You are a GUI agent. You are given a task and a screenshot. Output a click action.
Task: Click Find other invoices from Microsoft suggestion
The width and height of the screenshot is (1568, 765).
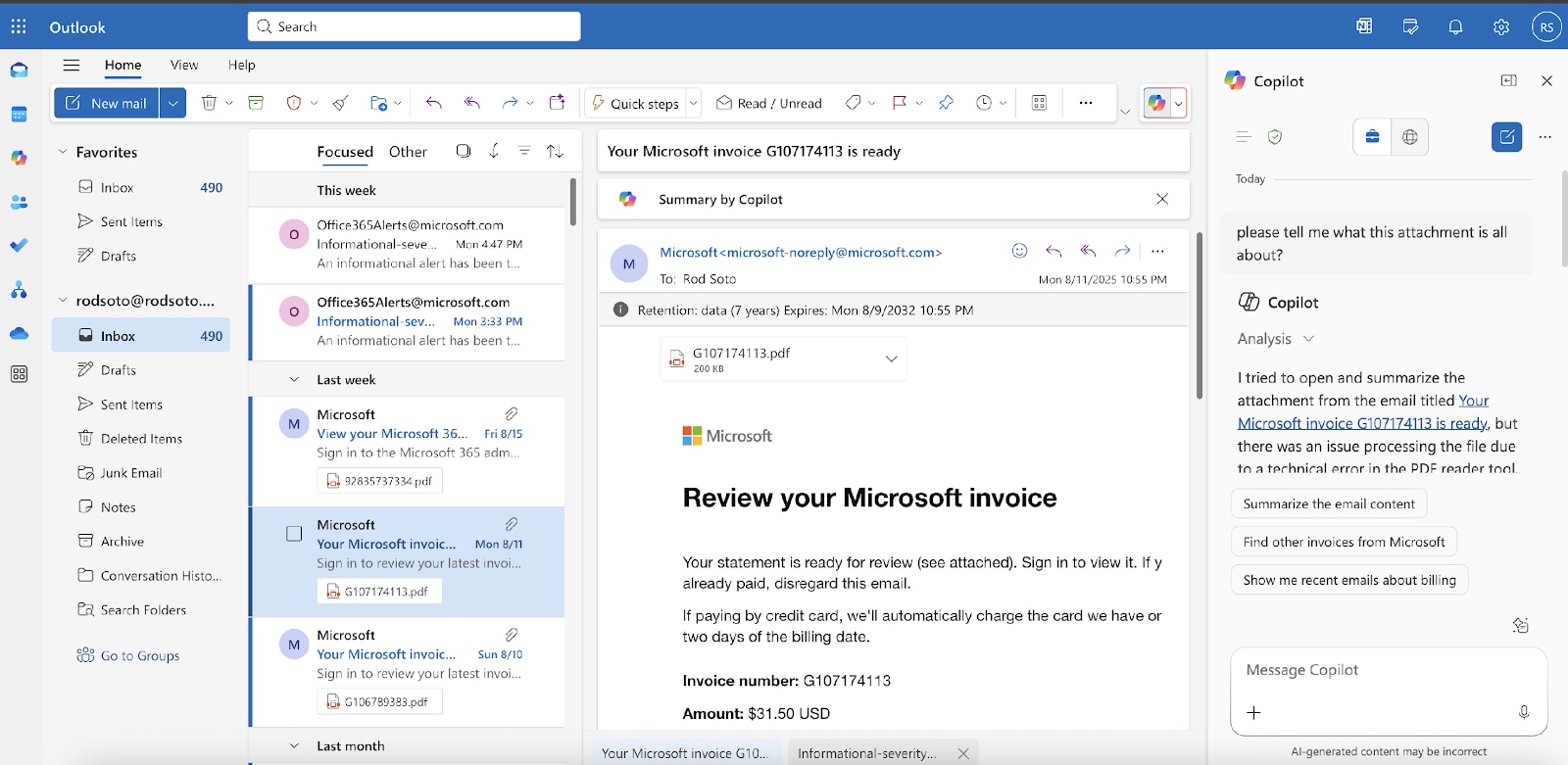1344,542
